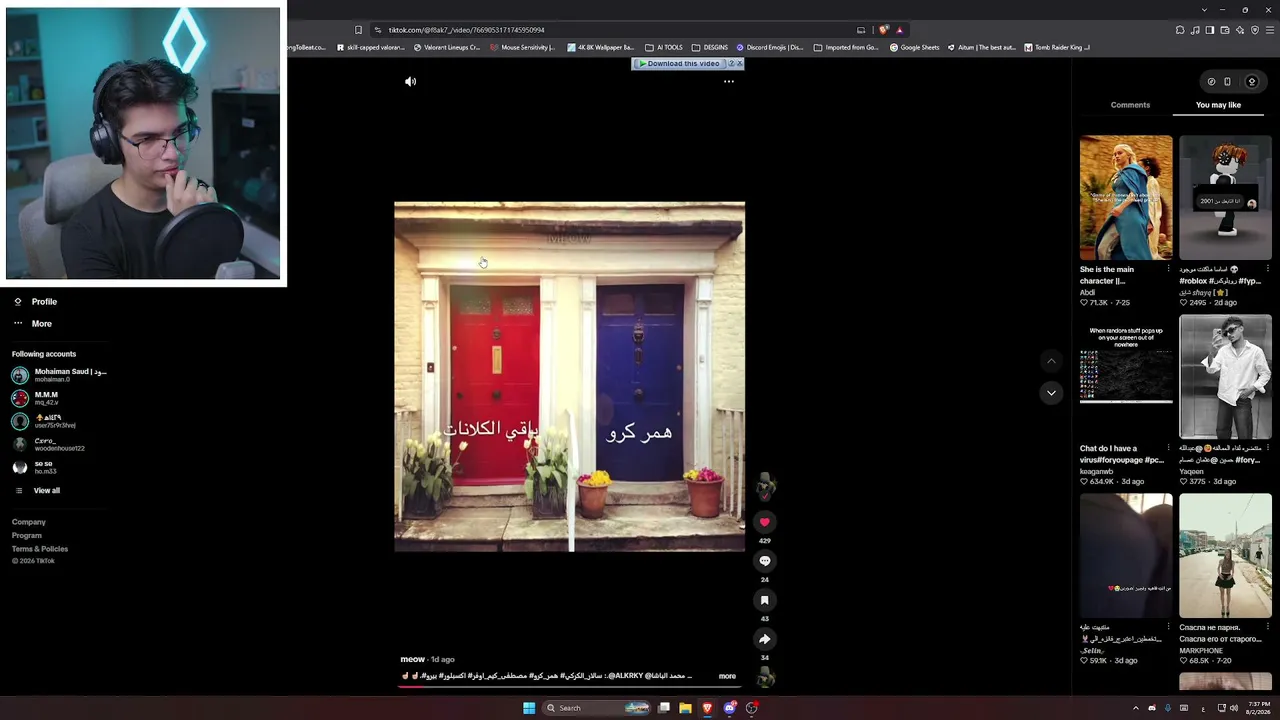Open the 'She is the main character' video thumbnail
This screenshot has height=720, width=1280.
1126,198
